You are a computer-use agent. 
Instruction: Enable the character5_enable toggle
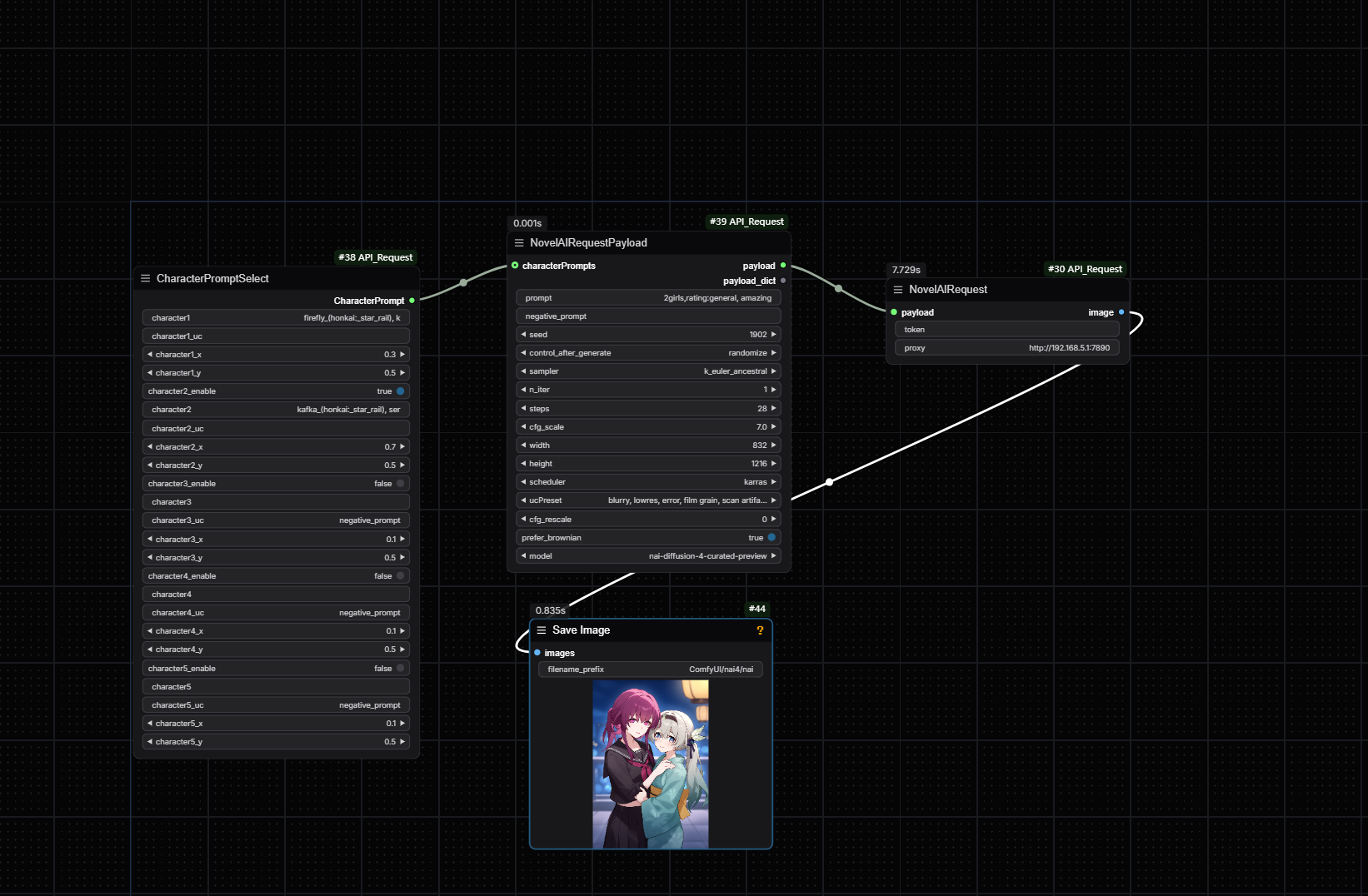[400, 669]
